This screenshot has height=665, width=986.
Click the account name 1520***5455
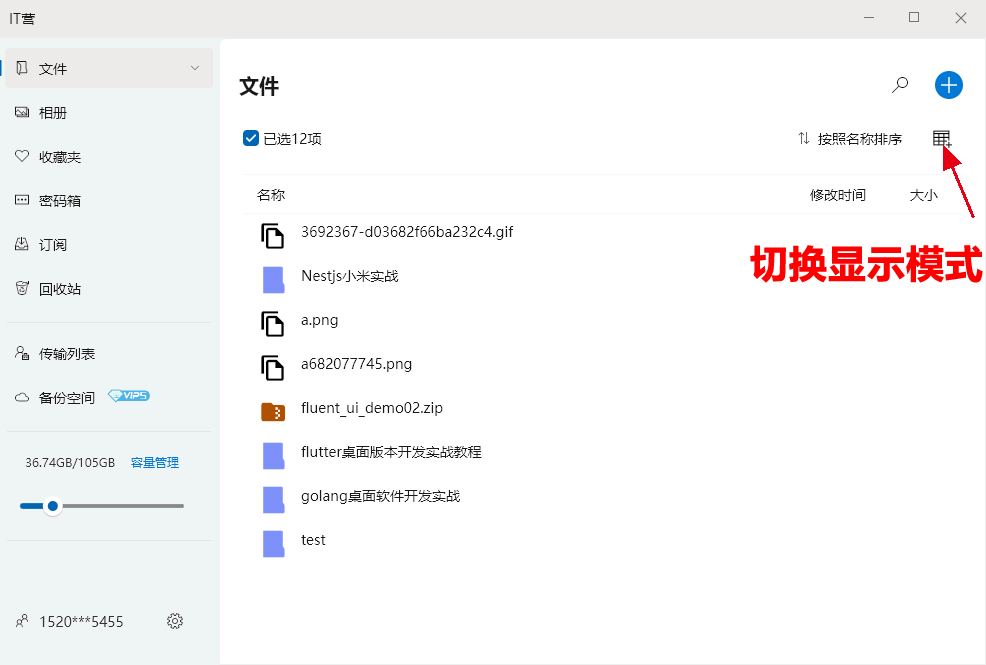[81, 622]
